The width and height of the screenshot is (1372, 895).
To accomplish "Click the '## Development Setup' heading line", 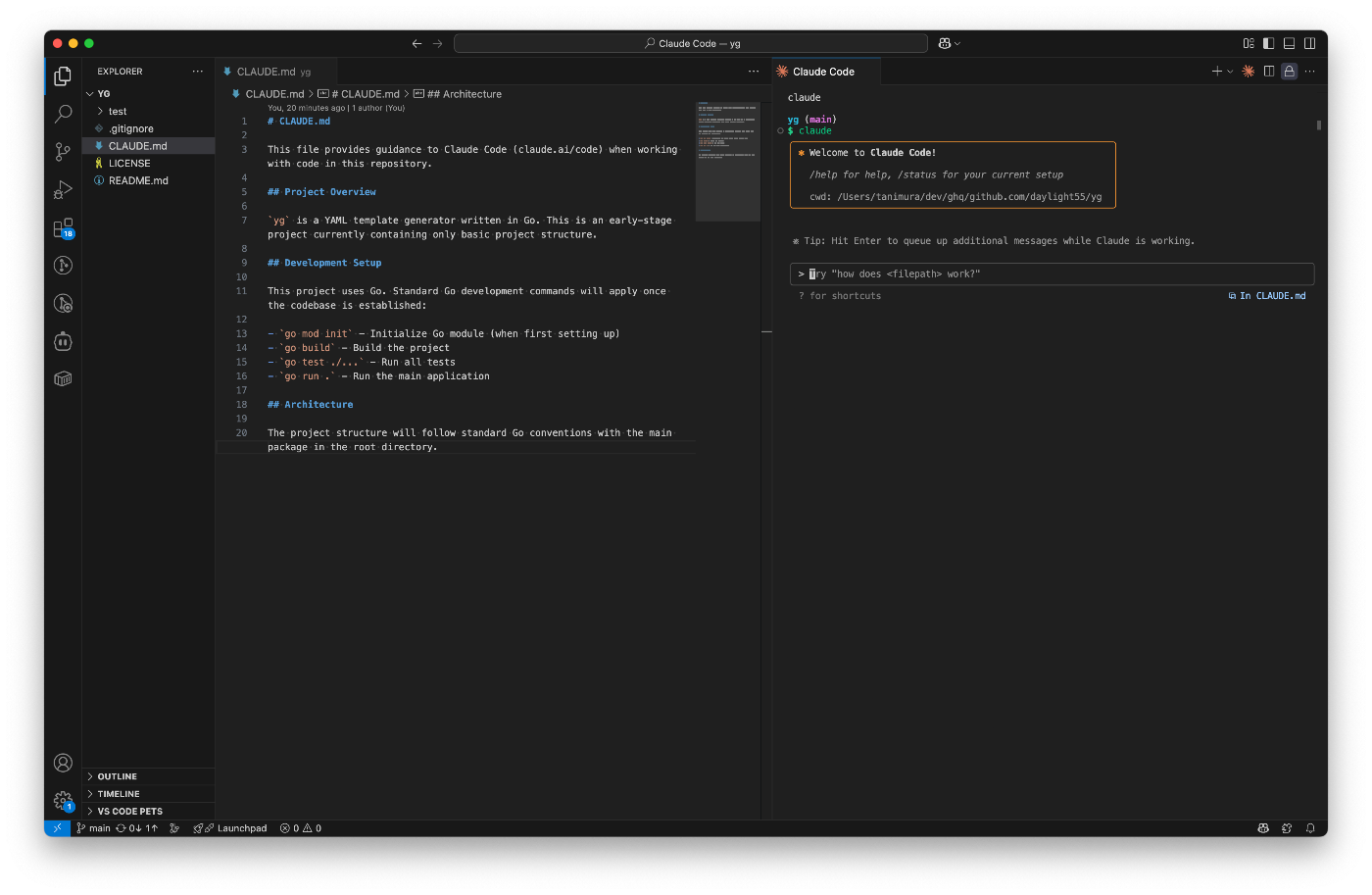I will [x=324, y=263].
